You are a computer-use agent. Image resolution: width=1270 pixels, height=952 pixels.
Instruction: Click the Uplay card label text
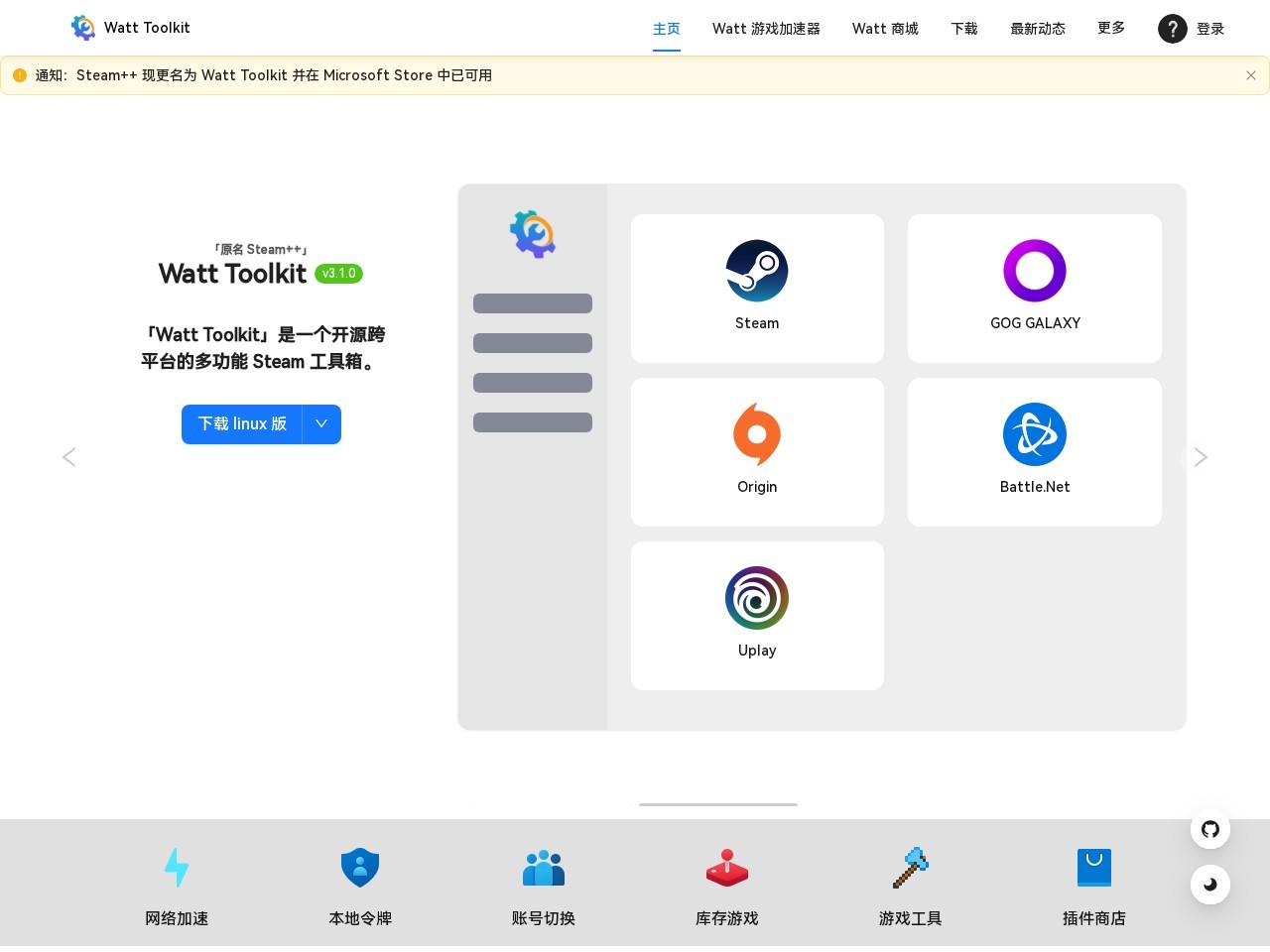tap(757, 651)
